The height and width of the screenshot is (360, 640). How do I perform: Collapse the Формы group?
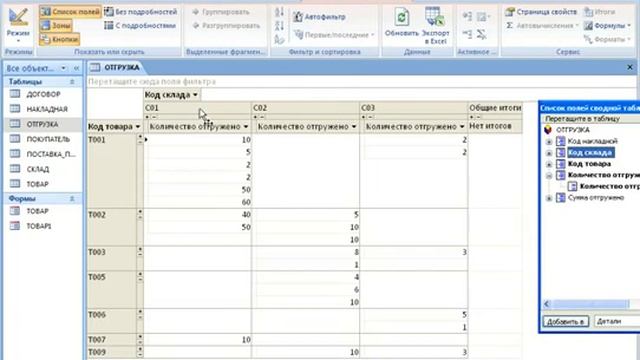click(x=72, y=198)
